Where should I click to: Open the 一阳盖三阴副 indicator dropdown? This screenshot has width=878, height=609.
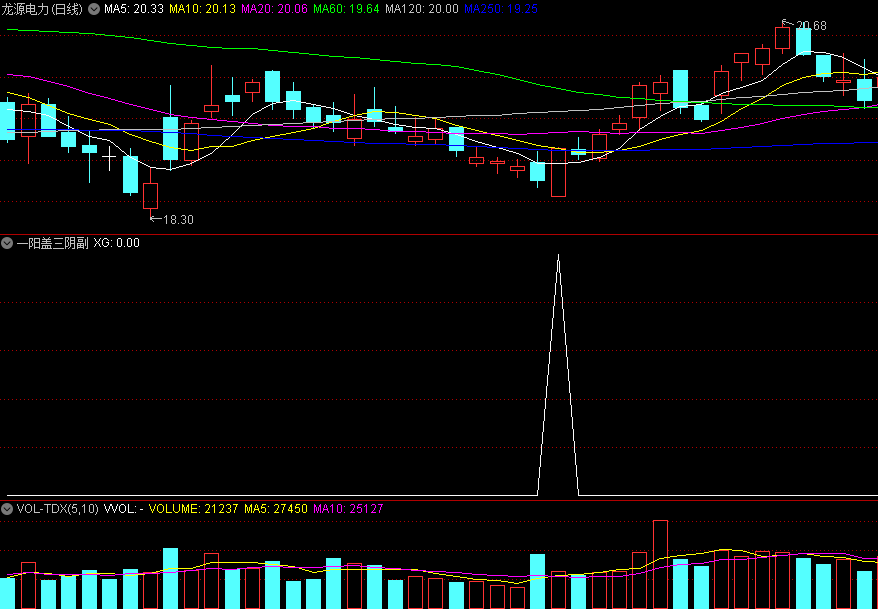pyautogui.click(x=7, y=243)
